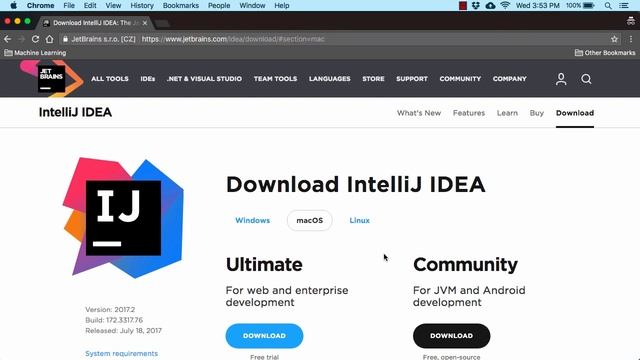Image resolution: width=640 pixels, height=360 pixels.
Task: Click the red square icon in the menu bar
Action: (x=463, y=5)
